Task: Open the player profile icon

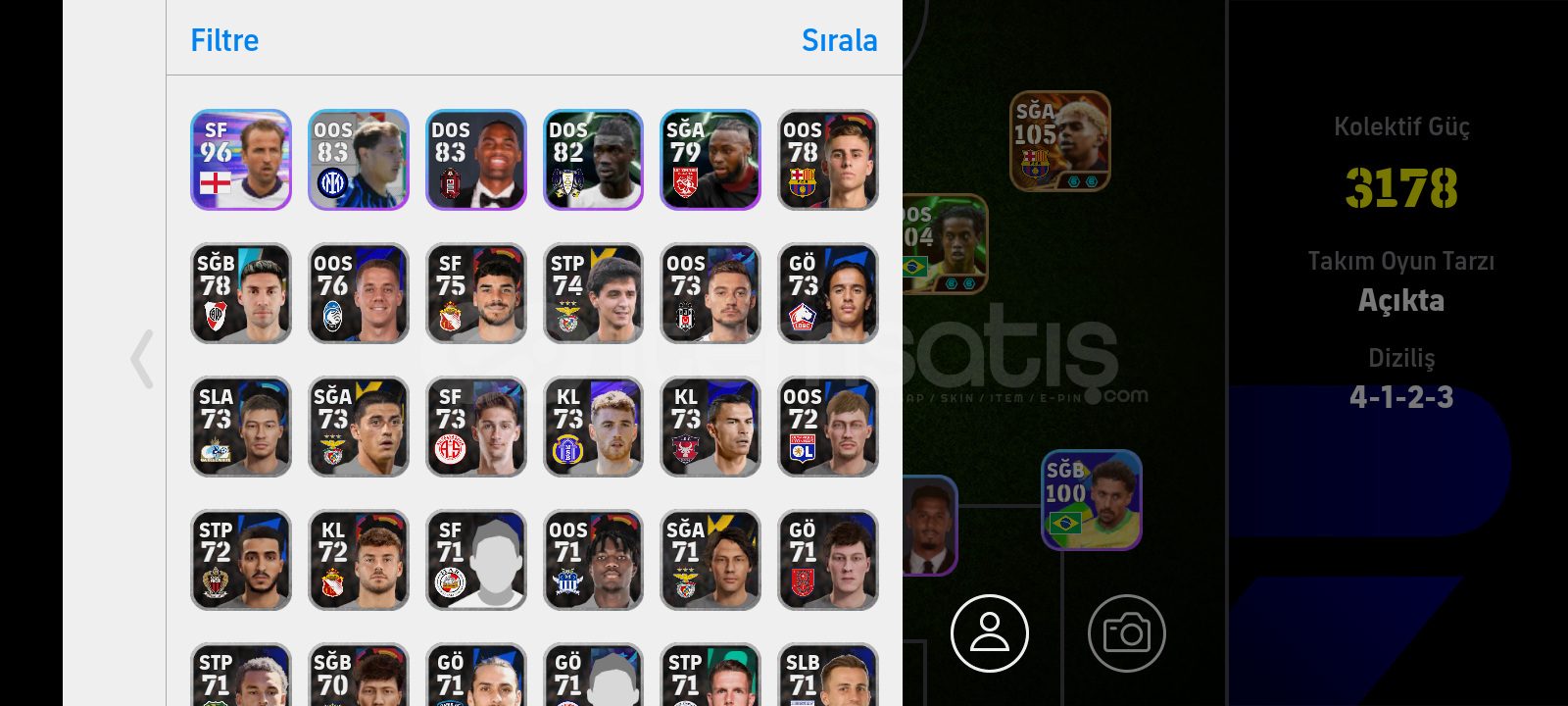Action: [990, 633]
